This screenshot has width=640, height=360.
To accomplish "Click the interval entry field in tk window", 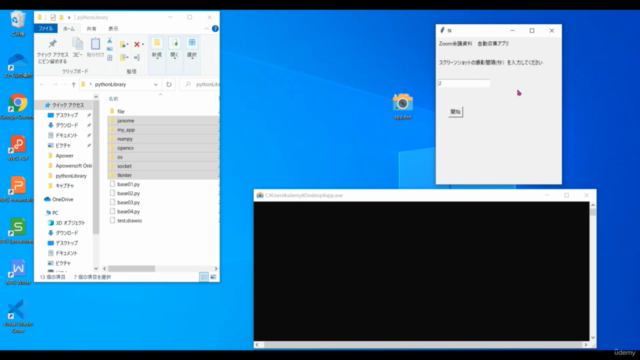I will pyautogui.click(x=464, y=83).
